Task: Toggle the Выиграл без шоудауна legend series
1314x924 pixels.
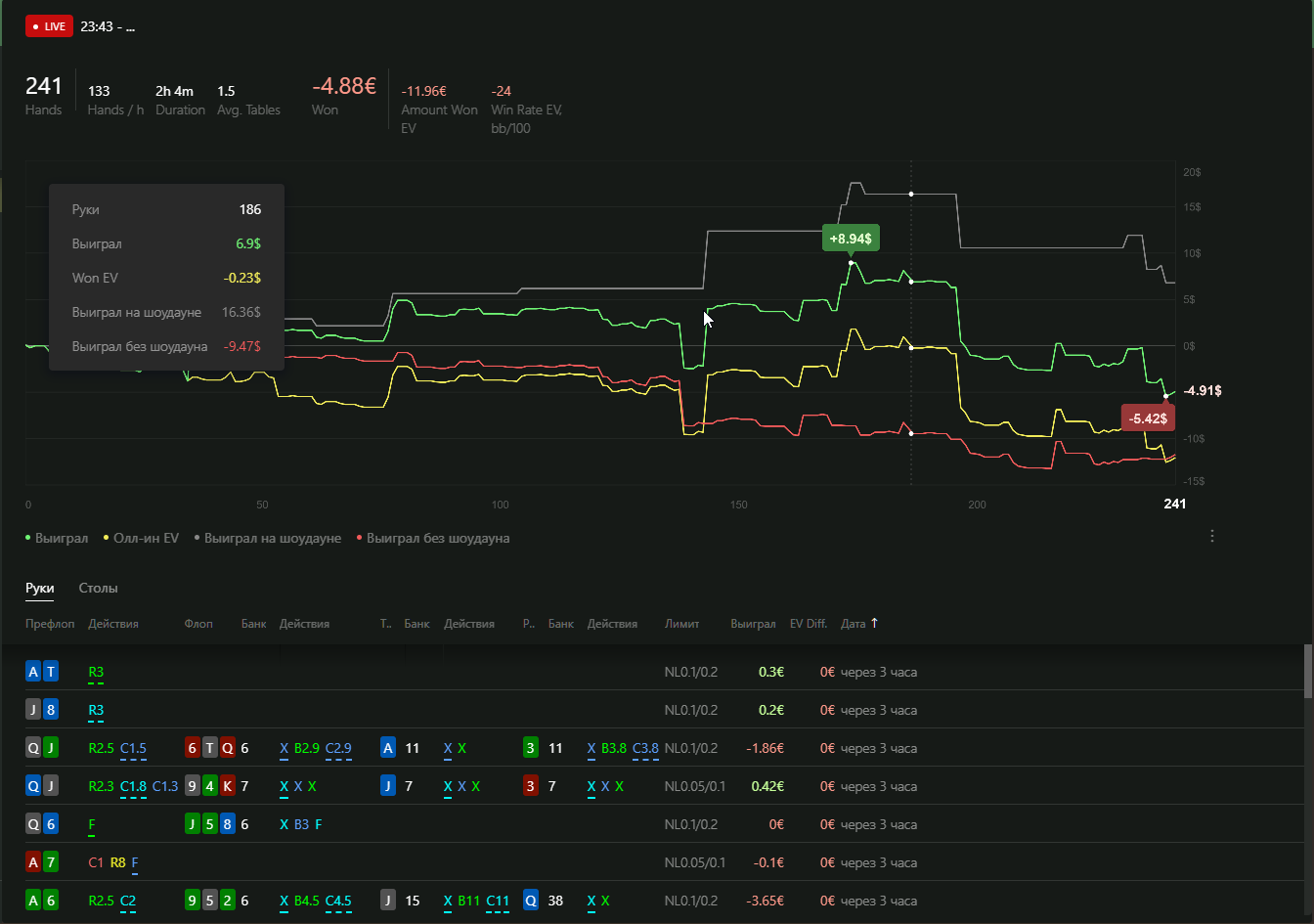Action: [x=433, y=538]
